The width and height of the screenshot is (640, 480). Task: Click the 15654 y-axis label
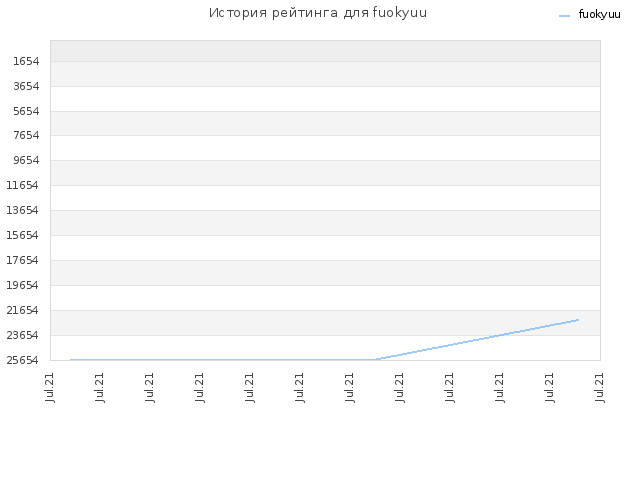22,236
